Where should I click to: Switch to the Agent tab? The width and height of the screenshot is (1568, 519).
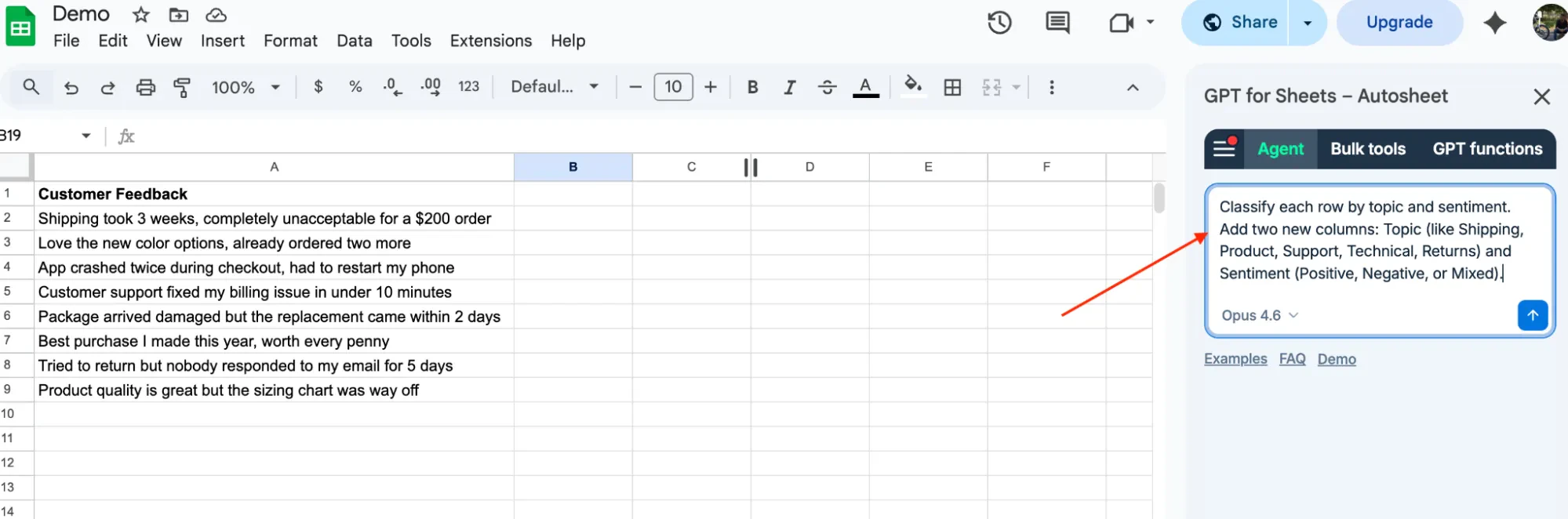[1280, 149]
